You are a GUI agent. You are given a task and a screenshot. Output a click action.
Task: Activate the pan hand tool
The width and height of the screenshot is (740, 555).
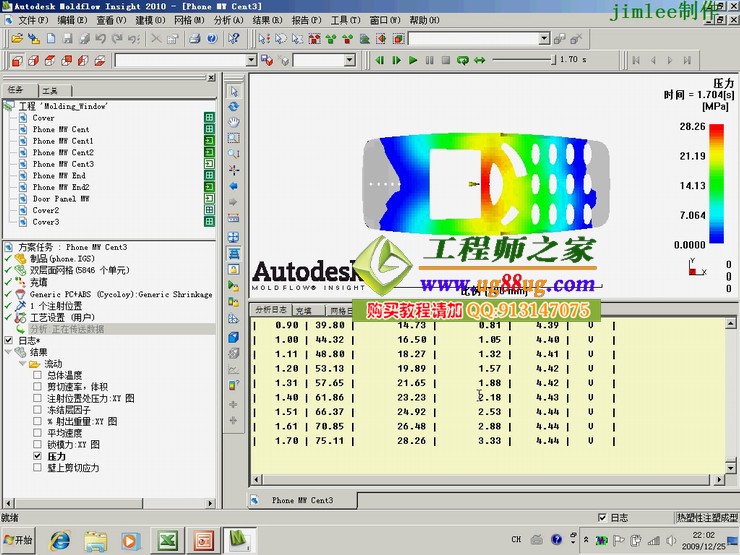pos(234,122)
